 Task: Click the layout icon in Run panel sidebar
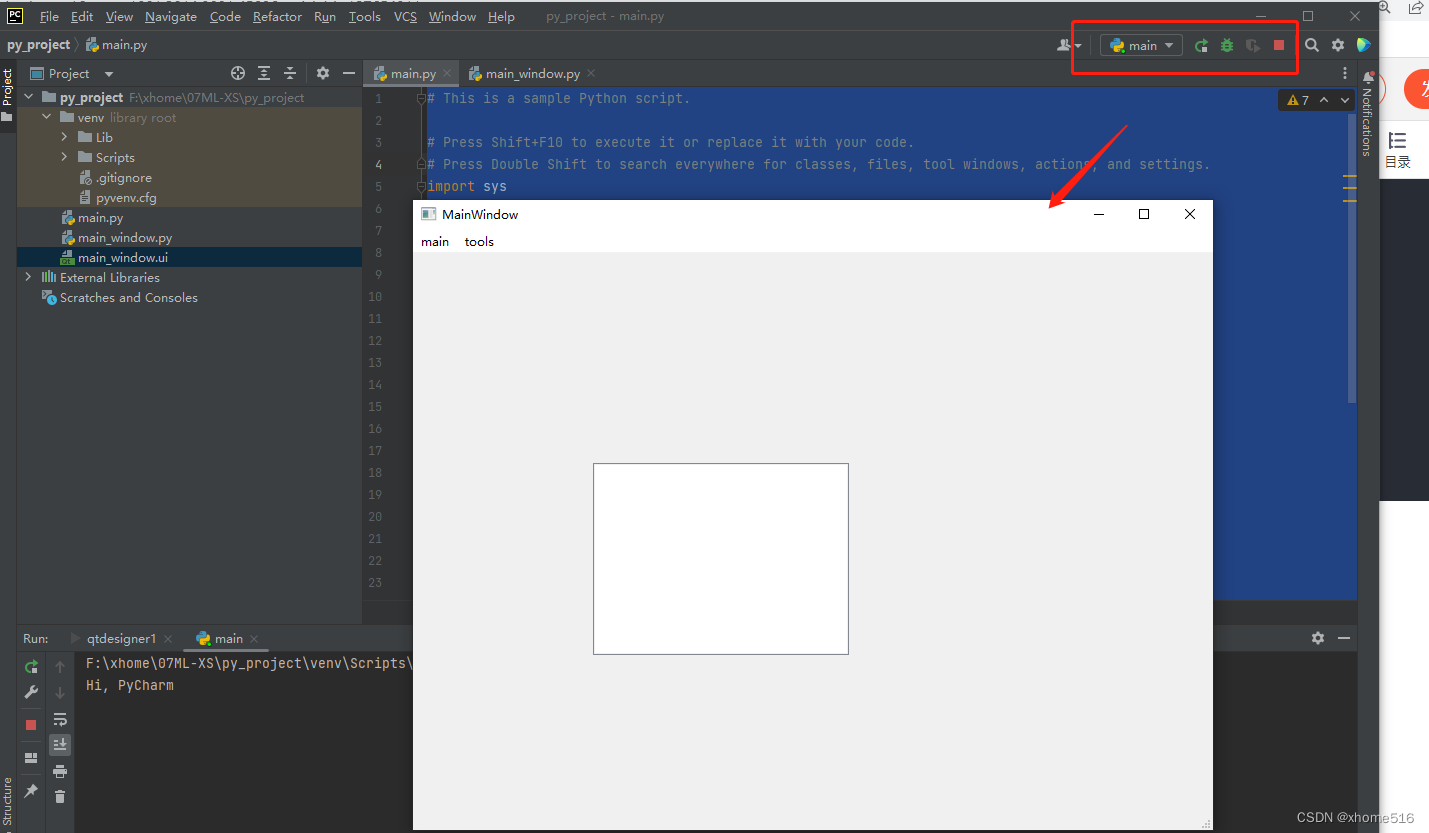(x=31, y=757)
